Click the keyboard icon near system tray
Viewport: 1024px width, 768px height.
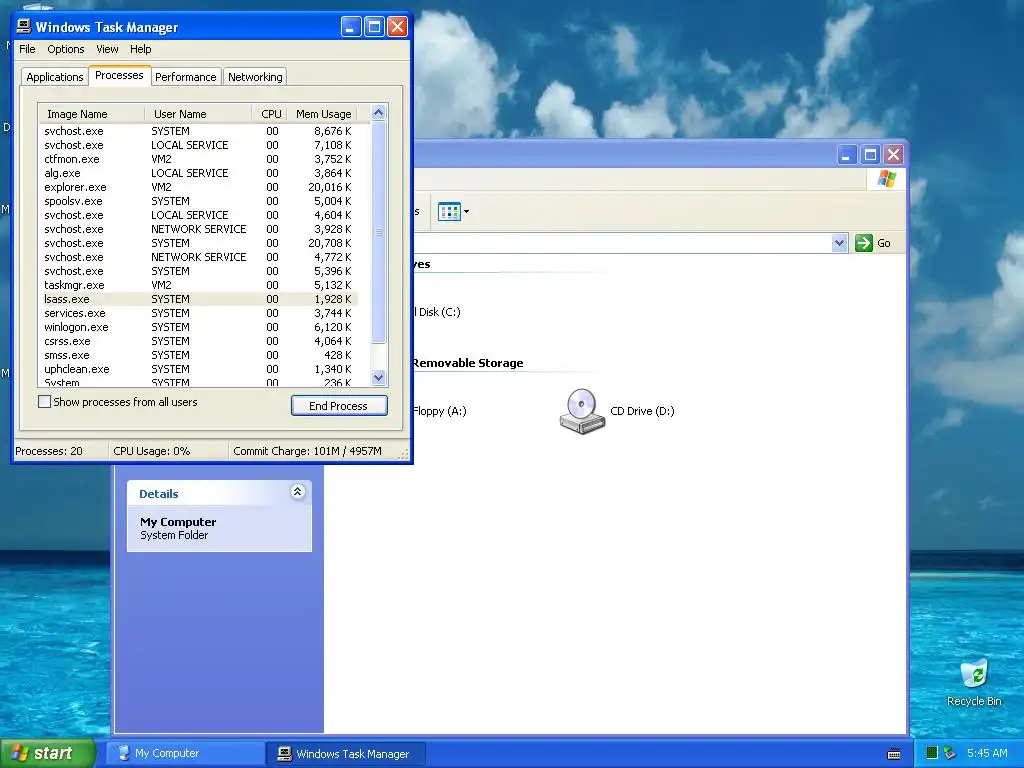894,754
